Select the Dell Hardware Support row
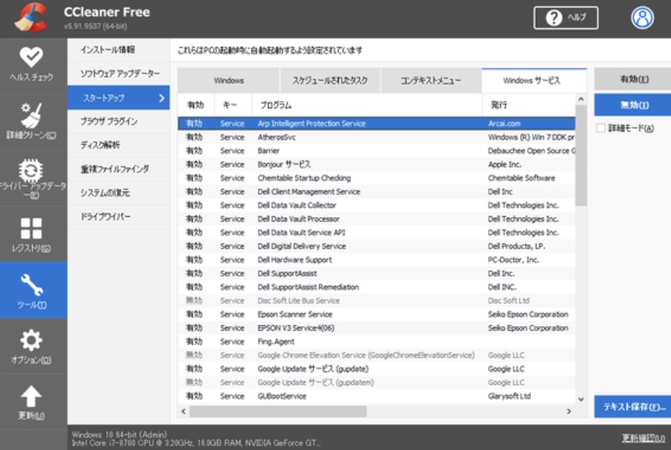The height and width of the screenshot is (450, 671). (x=377, y=260)
